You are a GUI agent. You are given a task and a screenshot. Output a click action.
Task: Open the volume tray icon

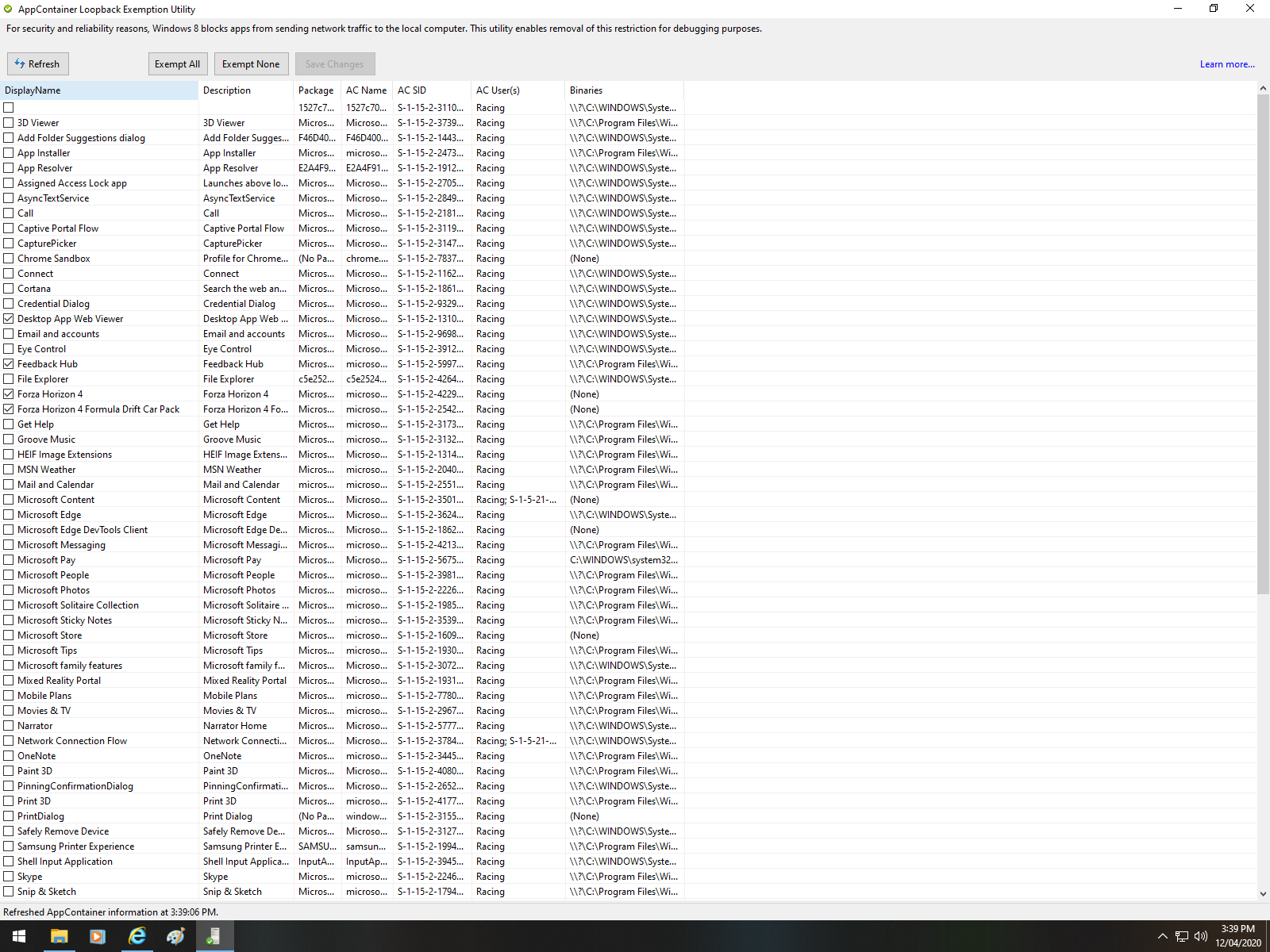tap(1201, 936)
